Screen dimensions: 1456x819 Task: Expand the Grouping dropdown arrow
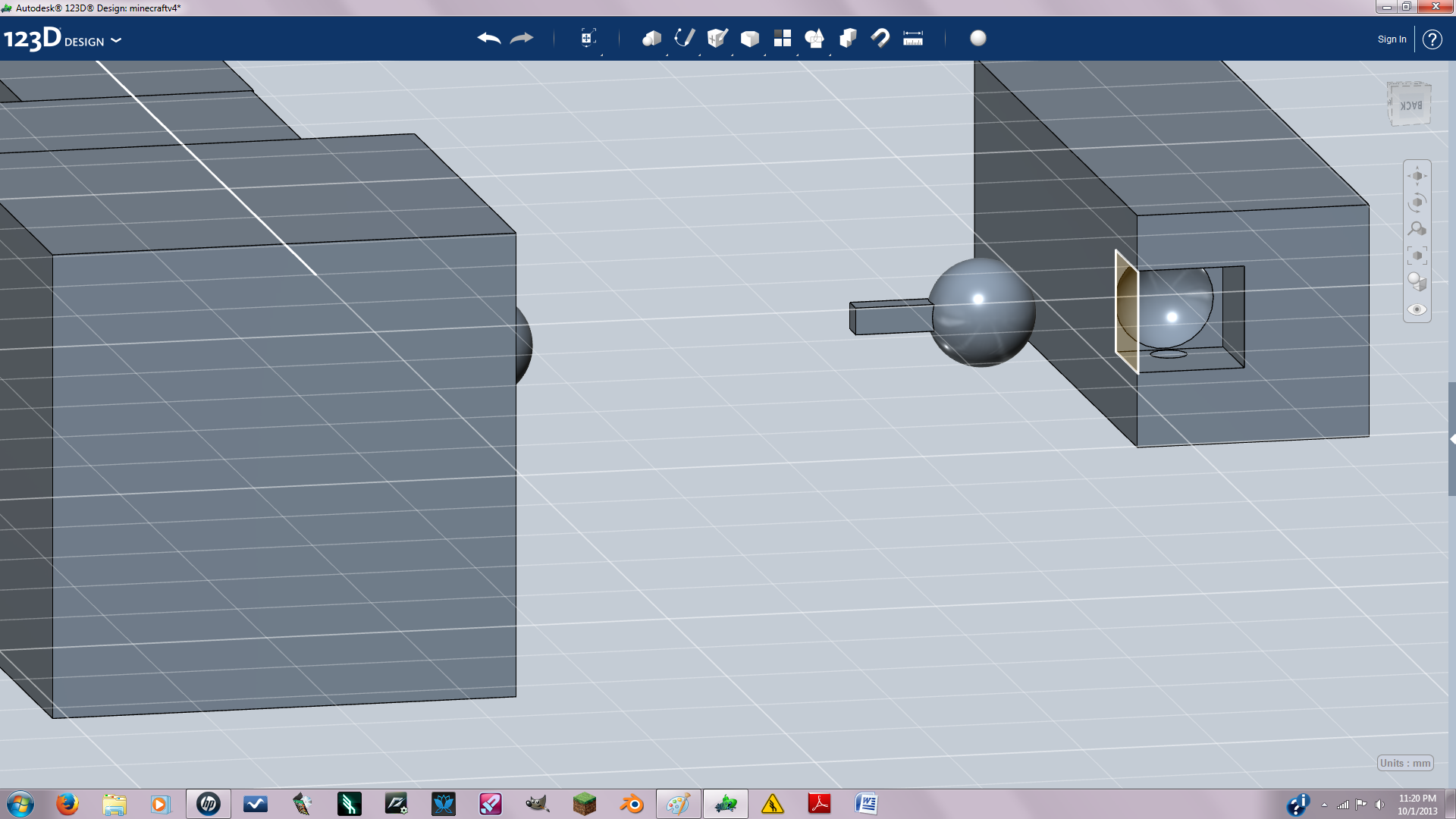coord(830,55)
